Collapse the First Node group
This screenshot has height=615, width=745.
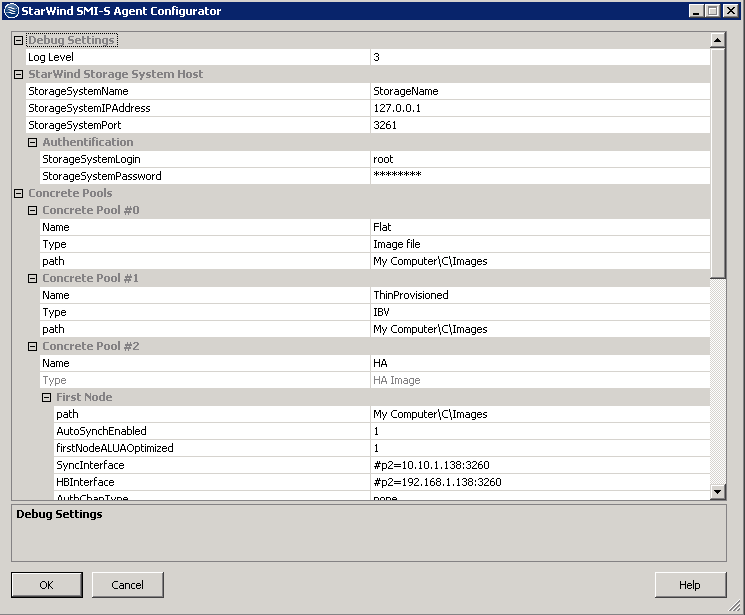[x=46, y=397]
